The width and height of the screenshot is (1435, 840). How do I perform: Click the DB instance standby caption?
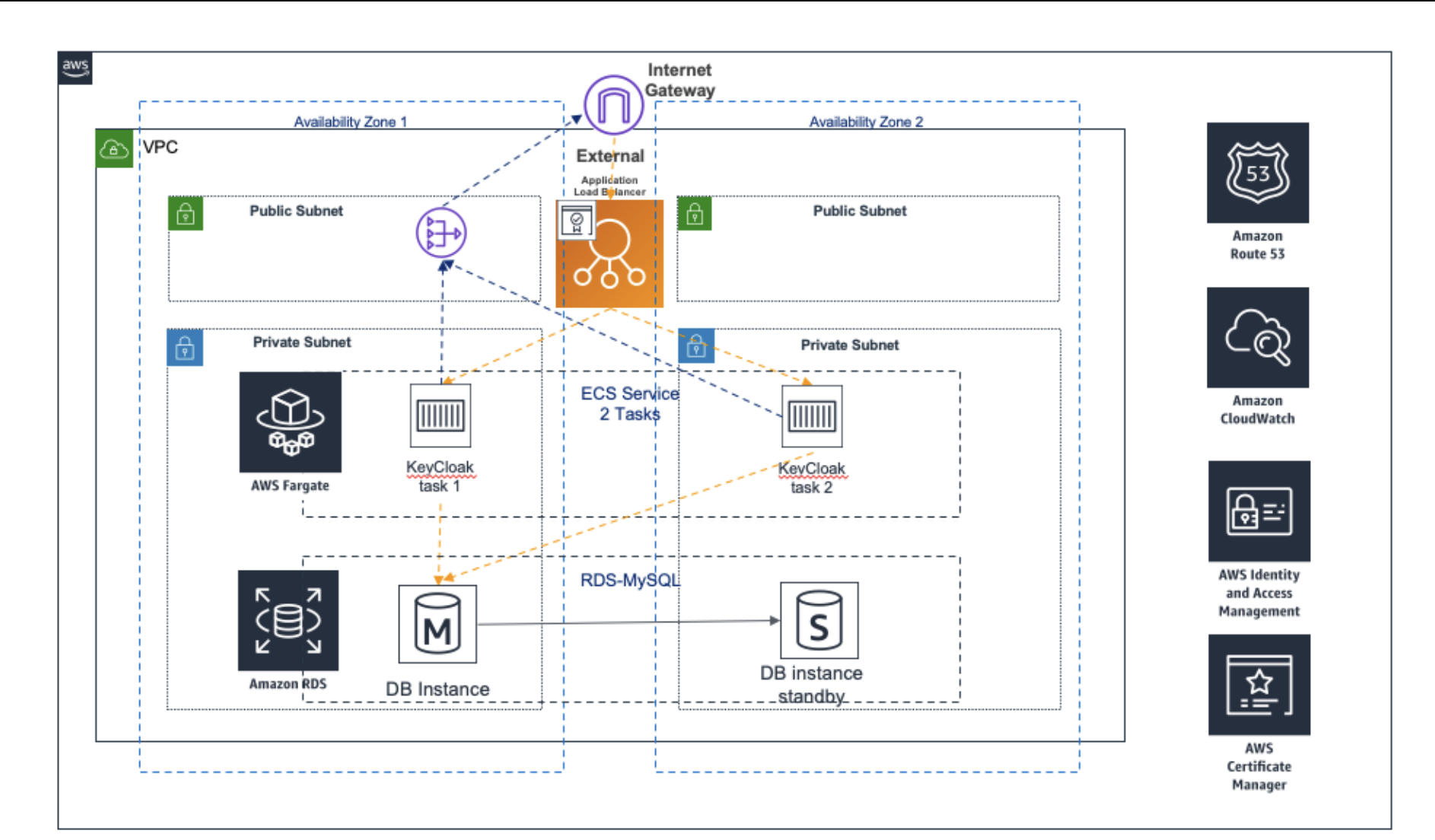(x=811, y=685)
